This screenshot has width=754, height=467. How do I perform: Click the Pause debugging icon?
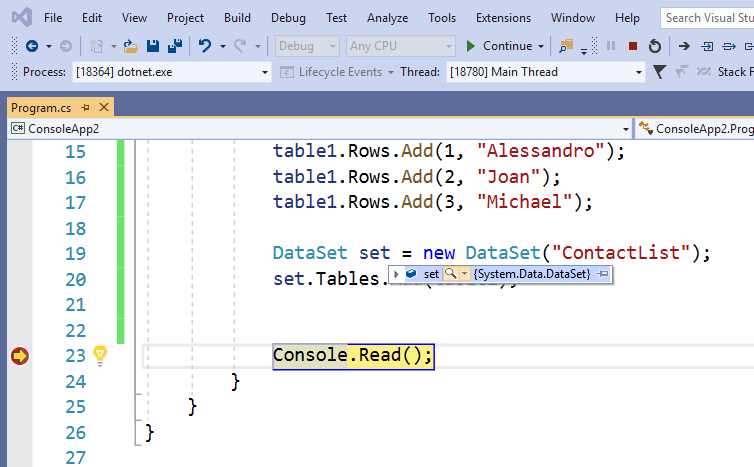(611, 46)
